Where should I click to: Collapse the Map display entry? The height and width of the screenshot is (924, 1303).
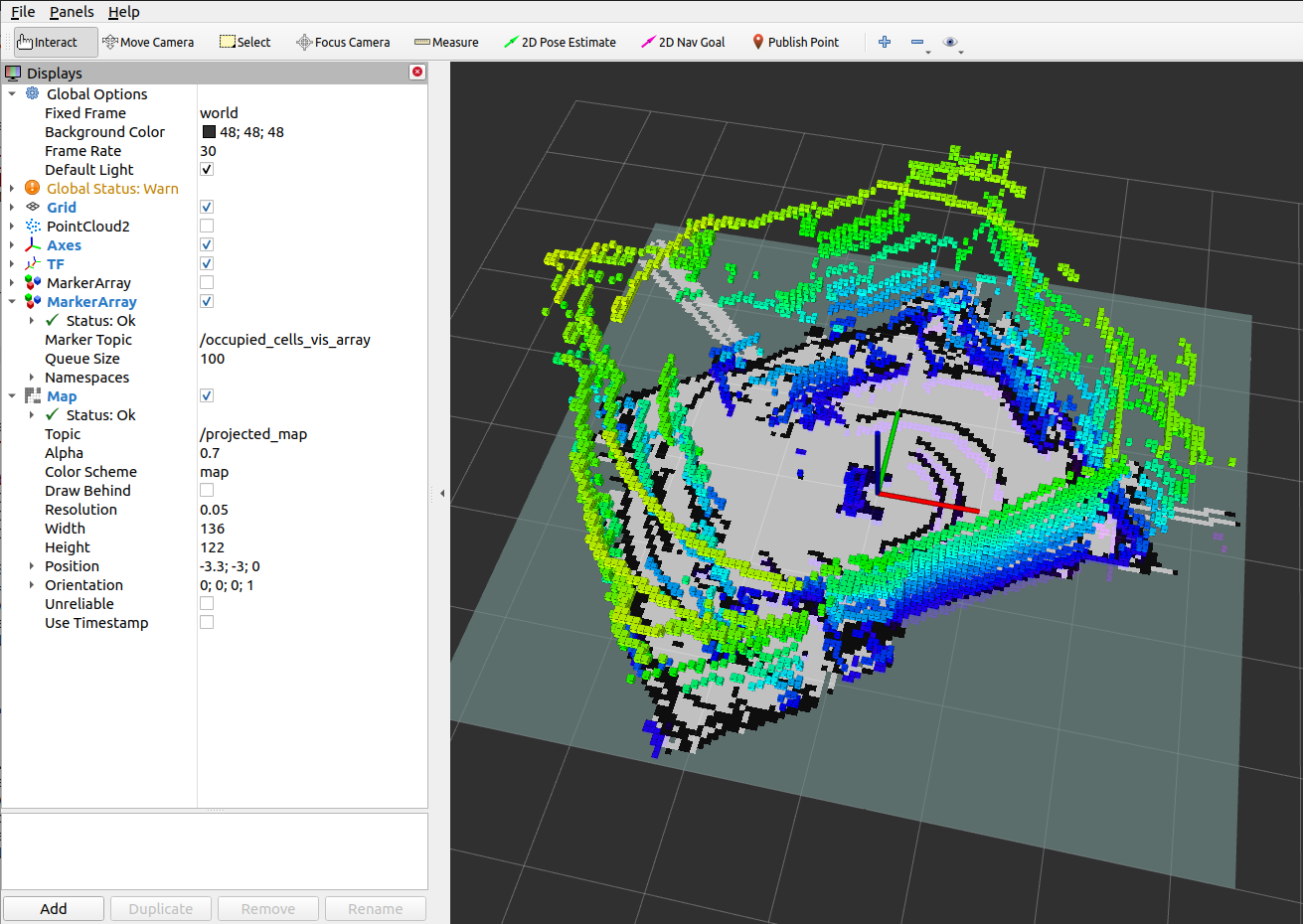13,395
